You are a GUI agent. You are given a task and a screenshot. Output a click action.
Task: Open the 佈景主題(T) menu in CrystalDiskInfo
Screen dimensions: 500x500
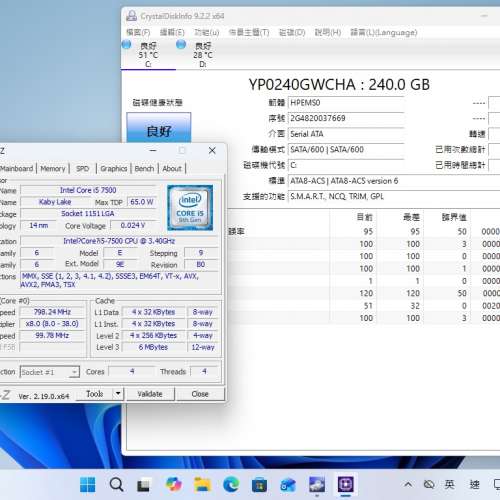point(249,32)
